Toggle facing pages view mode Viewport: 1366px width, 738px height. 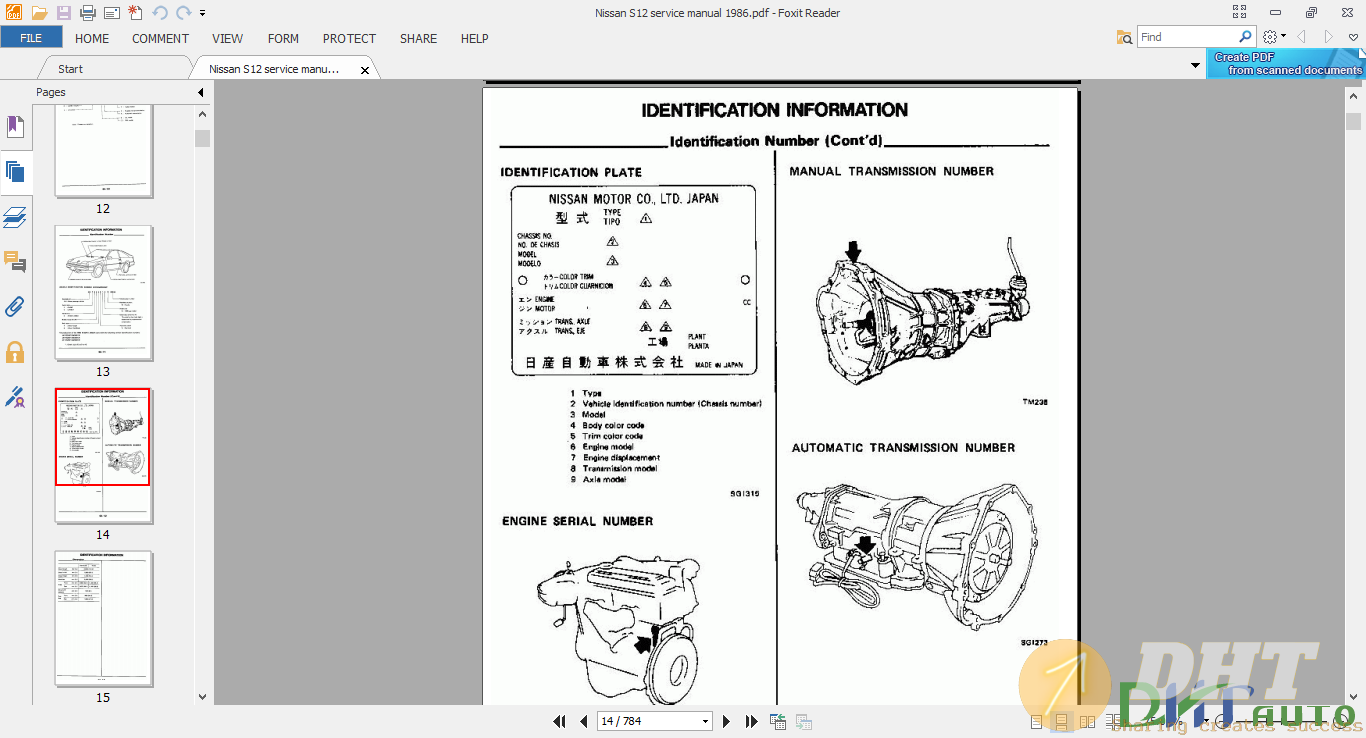(x=1085, y=721)
